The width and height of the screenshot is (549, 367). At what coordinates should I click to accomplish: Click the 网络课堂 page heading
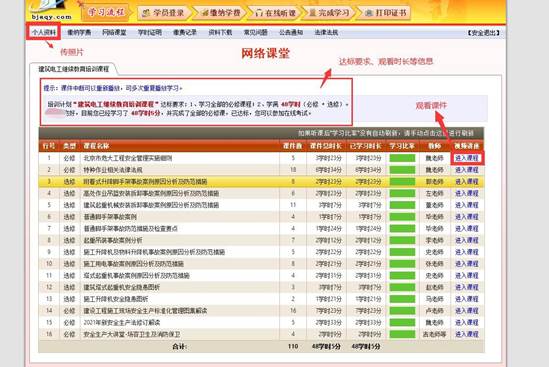265,54
